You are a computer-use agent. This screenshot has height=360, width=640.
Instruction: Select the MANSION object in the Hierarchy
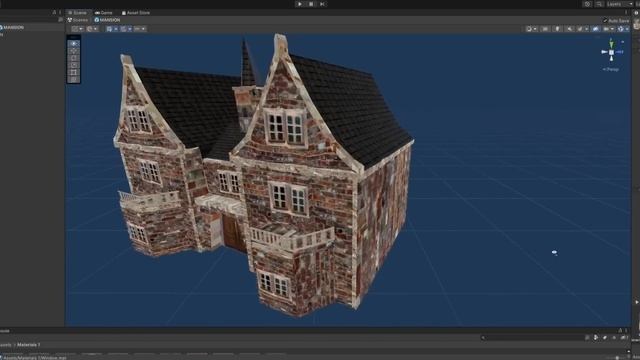[x=12, y=27]
